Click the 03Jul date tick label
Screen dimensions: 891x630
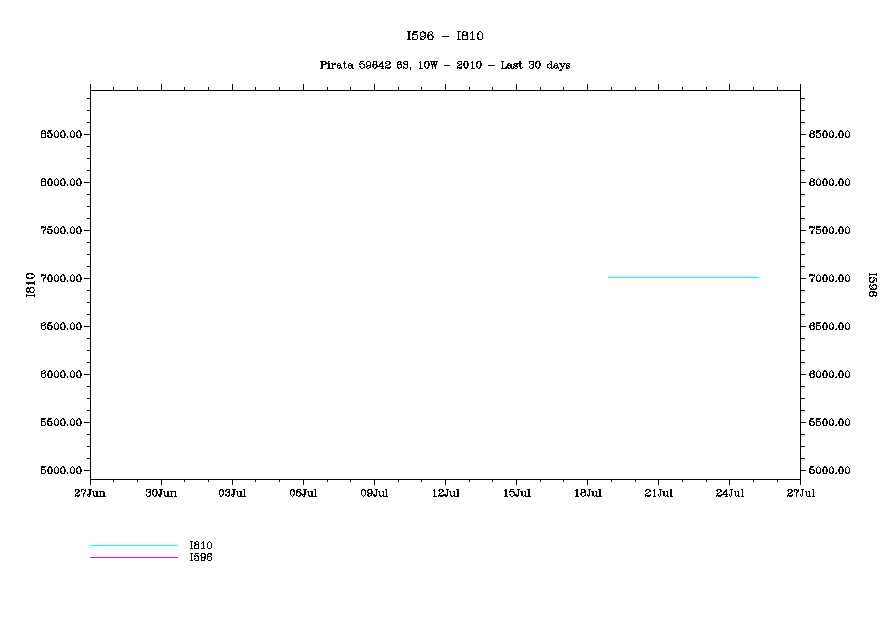click(232, 493)
